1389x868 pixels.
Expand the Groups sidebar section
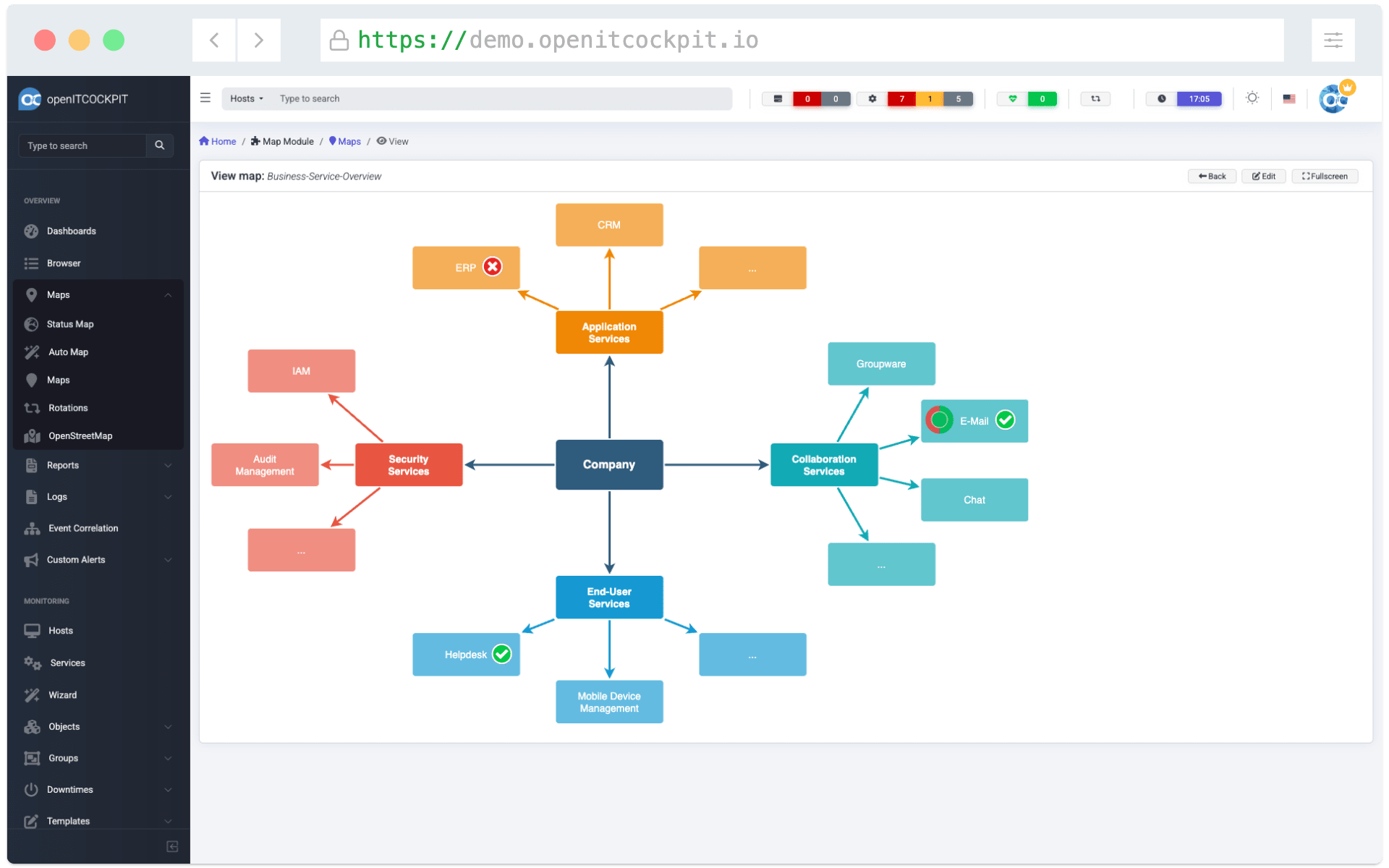click(x=168, y=759)
